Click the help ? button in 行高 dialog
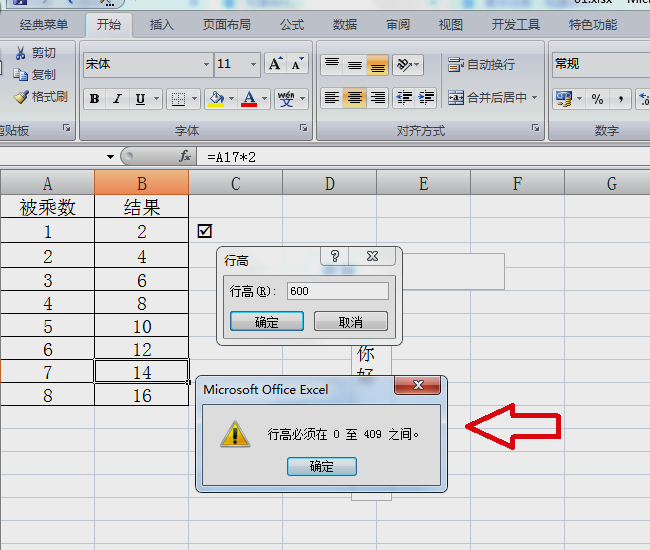 (x=335, y=256)
